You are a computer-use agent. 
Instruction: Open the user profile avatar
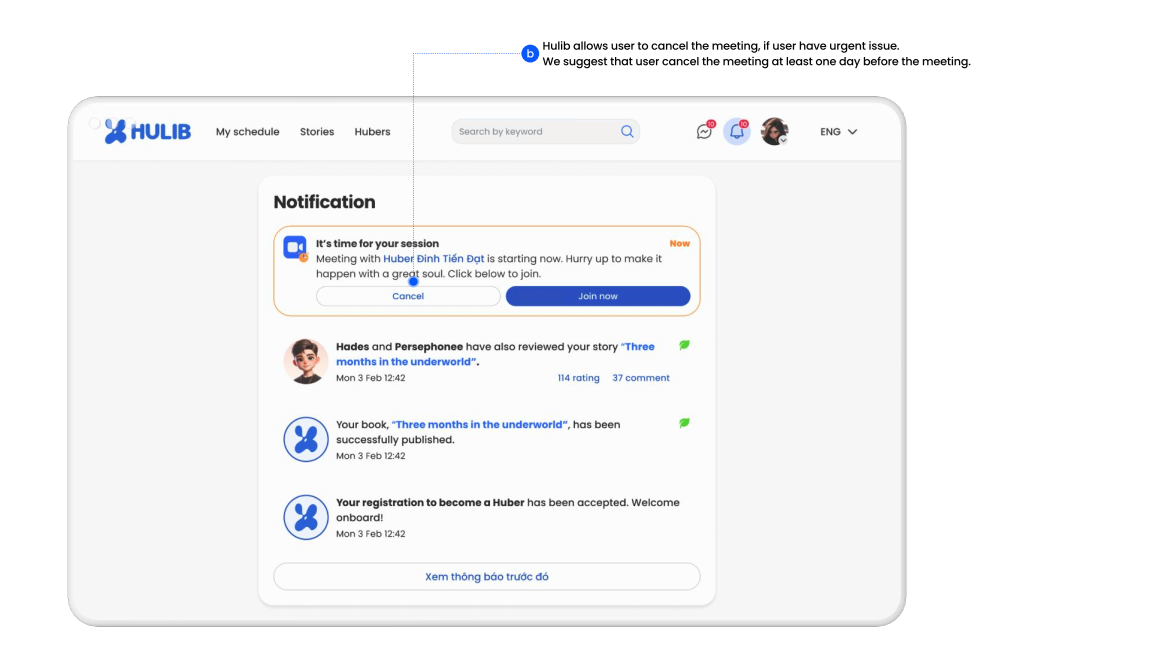[x=774, y=131]
